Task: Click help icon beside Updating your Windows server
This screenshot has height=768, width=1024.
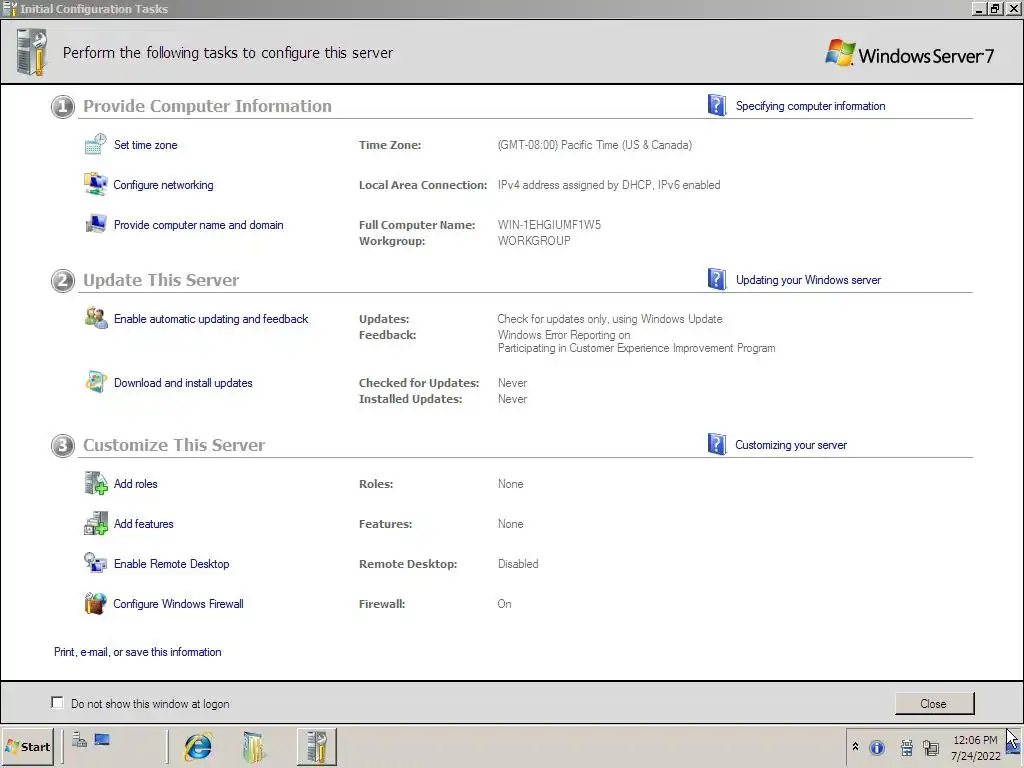Action: [717, 280]
